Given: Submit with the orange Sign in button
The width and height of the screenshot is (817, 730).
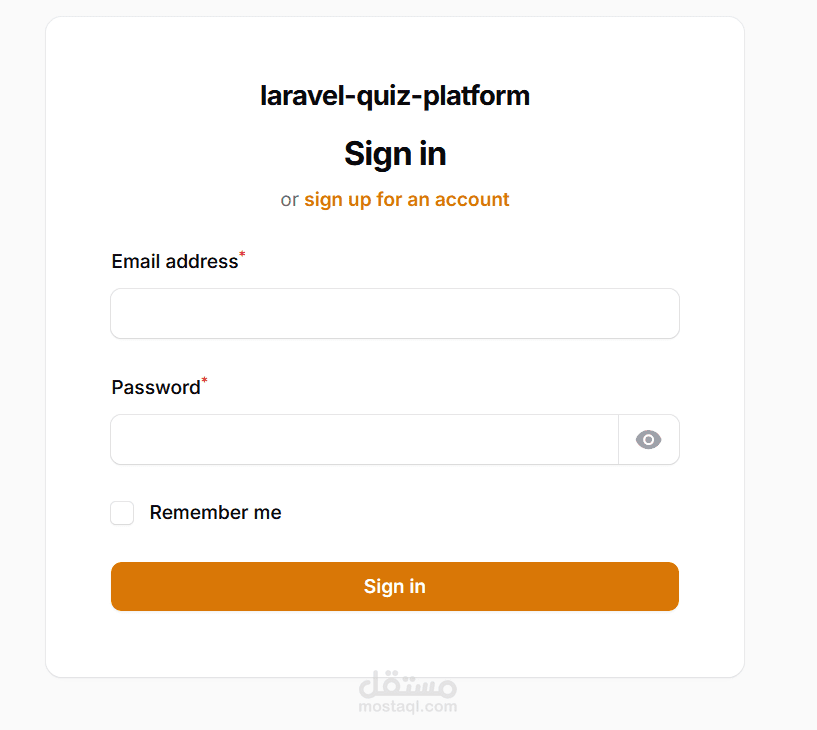Looking at the screenshot, I should [x=394, y=586].
